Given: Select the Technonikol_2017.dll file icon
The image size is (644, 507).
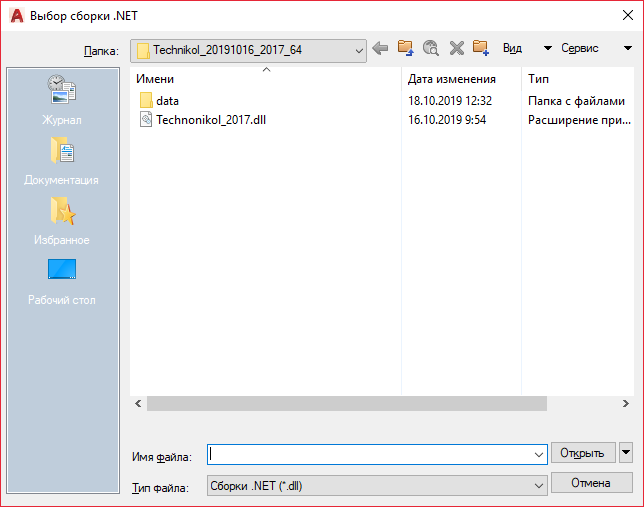Looking at the screenshot, I should [146, 120].
